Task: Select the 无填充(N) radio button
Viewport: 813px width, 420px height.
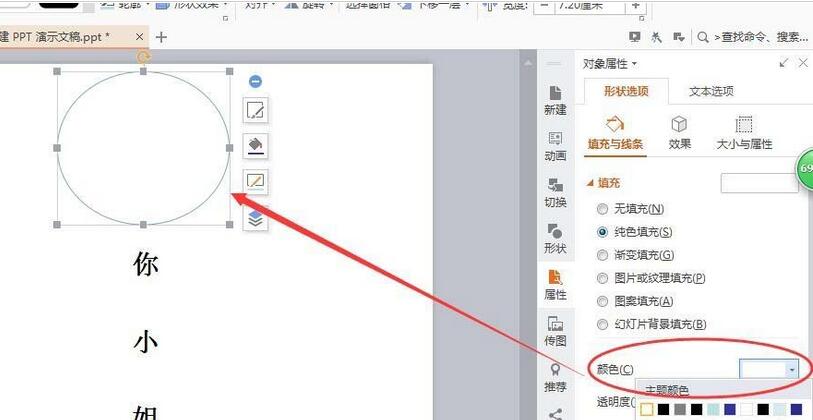Action: tap(602, 209)
